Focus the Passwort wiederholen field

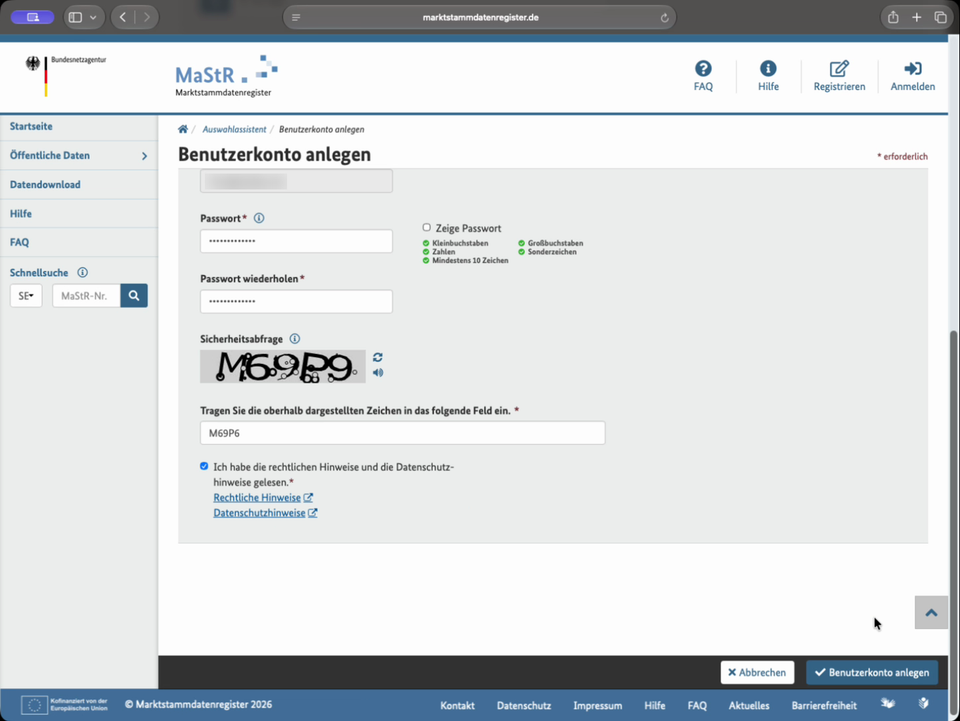296,302
